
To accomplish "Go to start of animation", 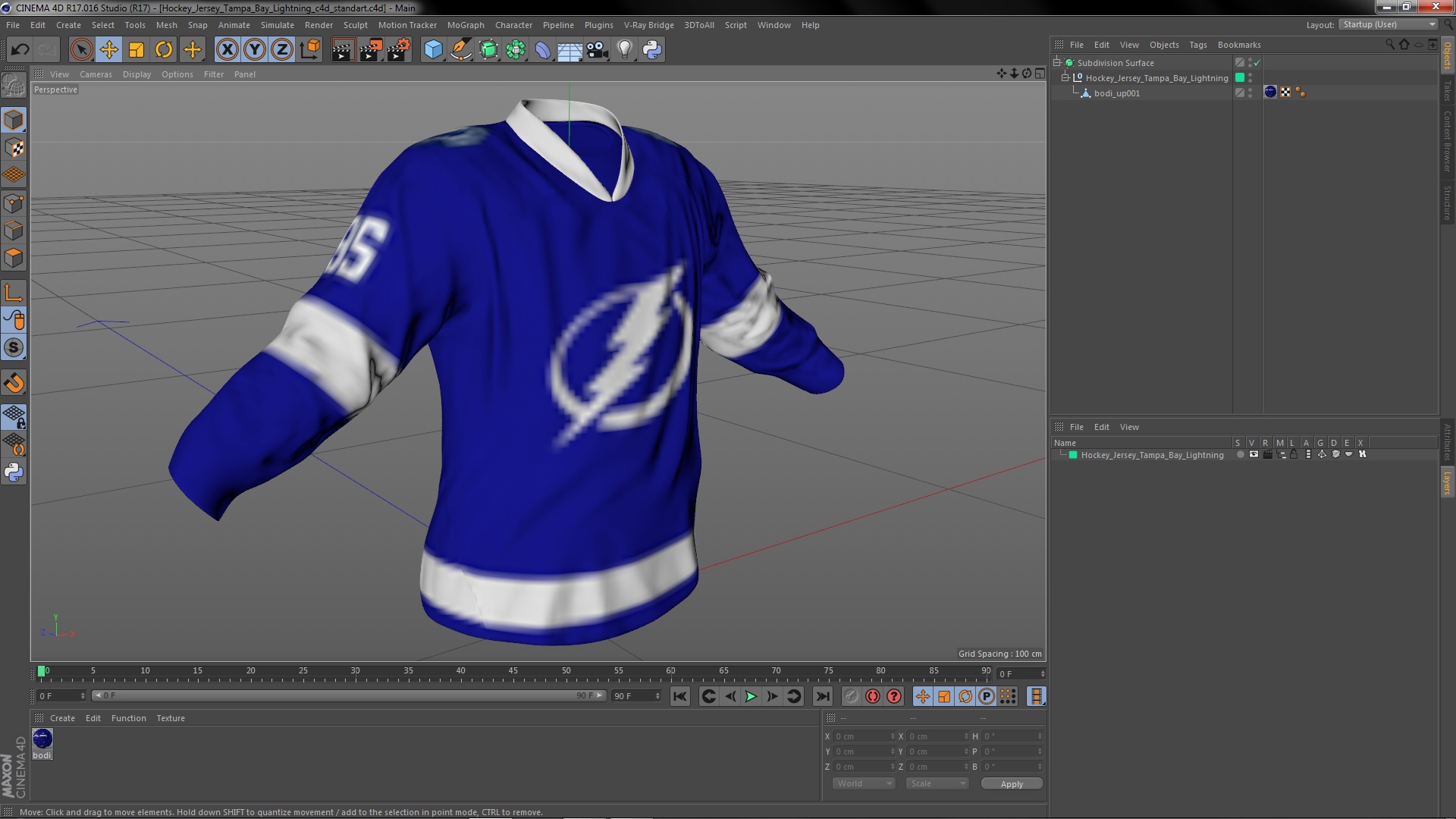I will tap(680, 696).
